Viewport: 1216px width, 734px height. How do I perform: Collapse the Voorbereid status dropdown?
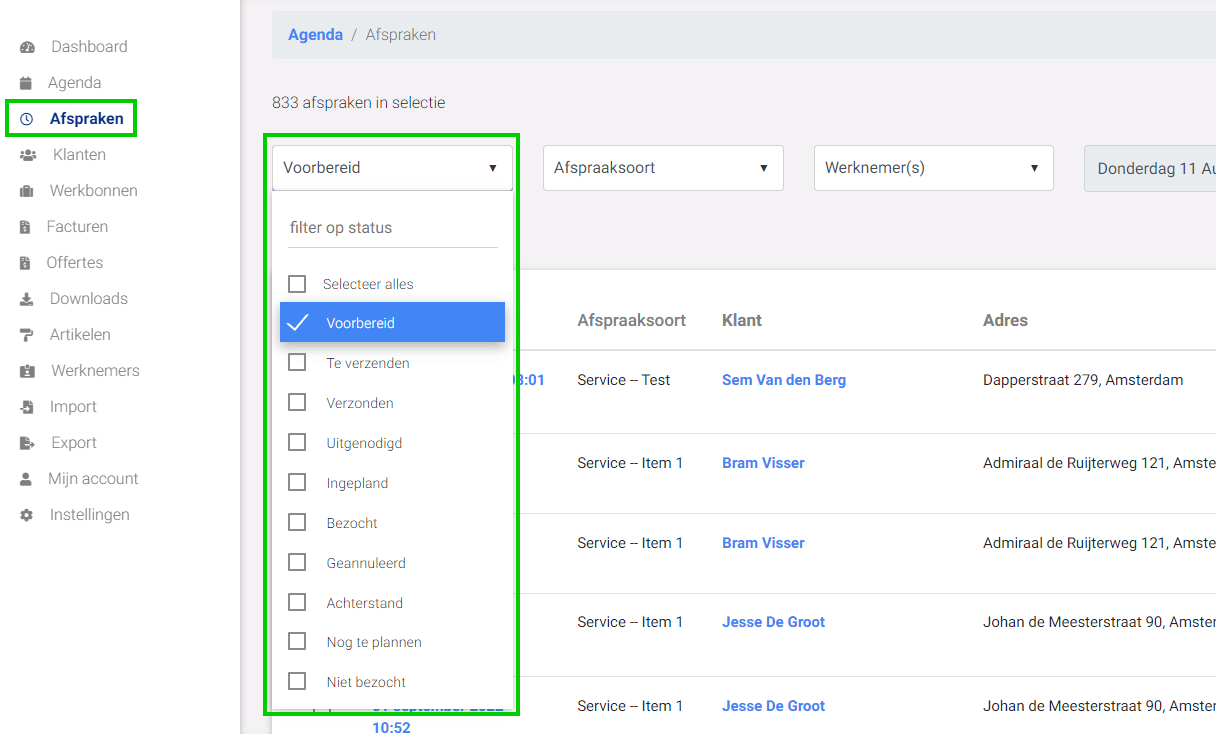tap(392, 168)
